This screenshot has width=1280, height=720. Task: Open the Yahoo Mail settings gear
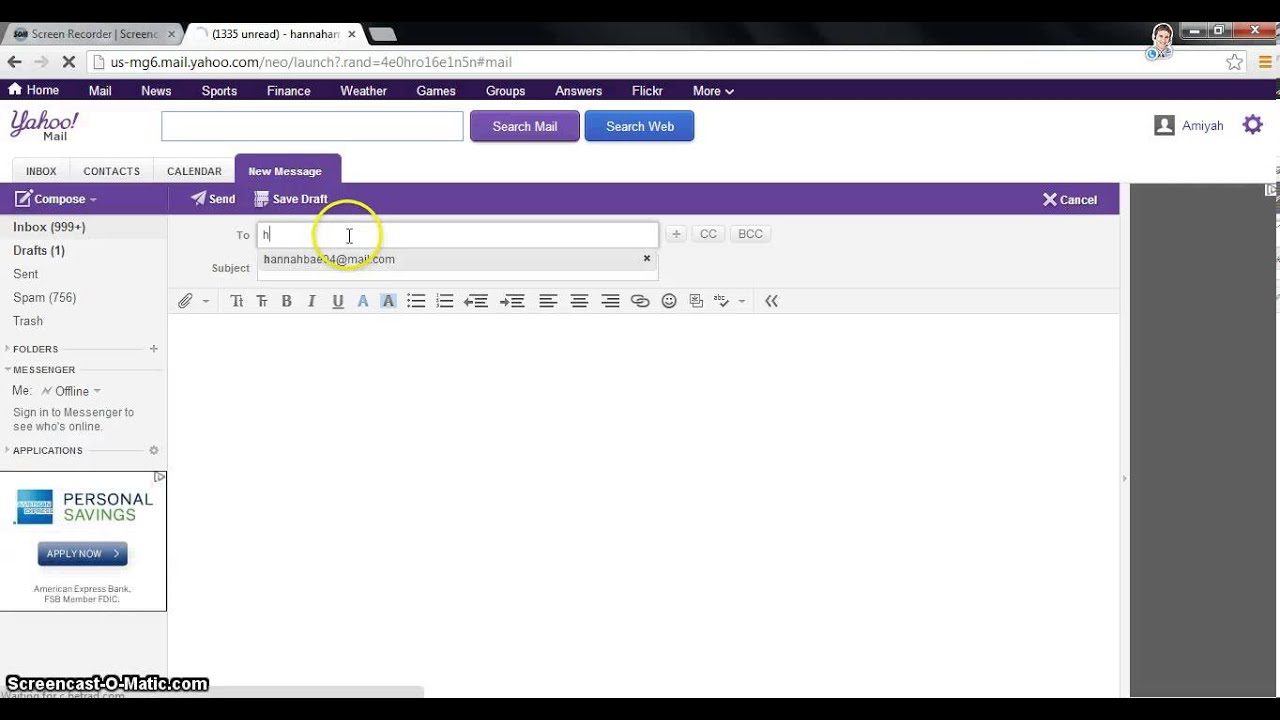pos(1253,125)
